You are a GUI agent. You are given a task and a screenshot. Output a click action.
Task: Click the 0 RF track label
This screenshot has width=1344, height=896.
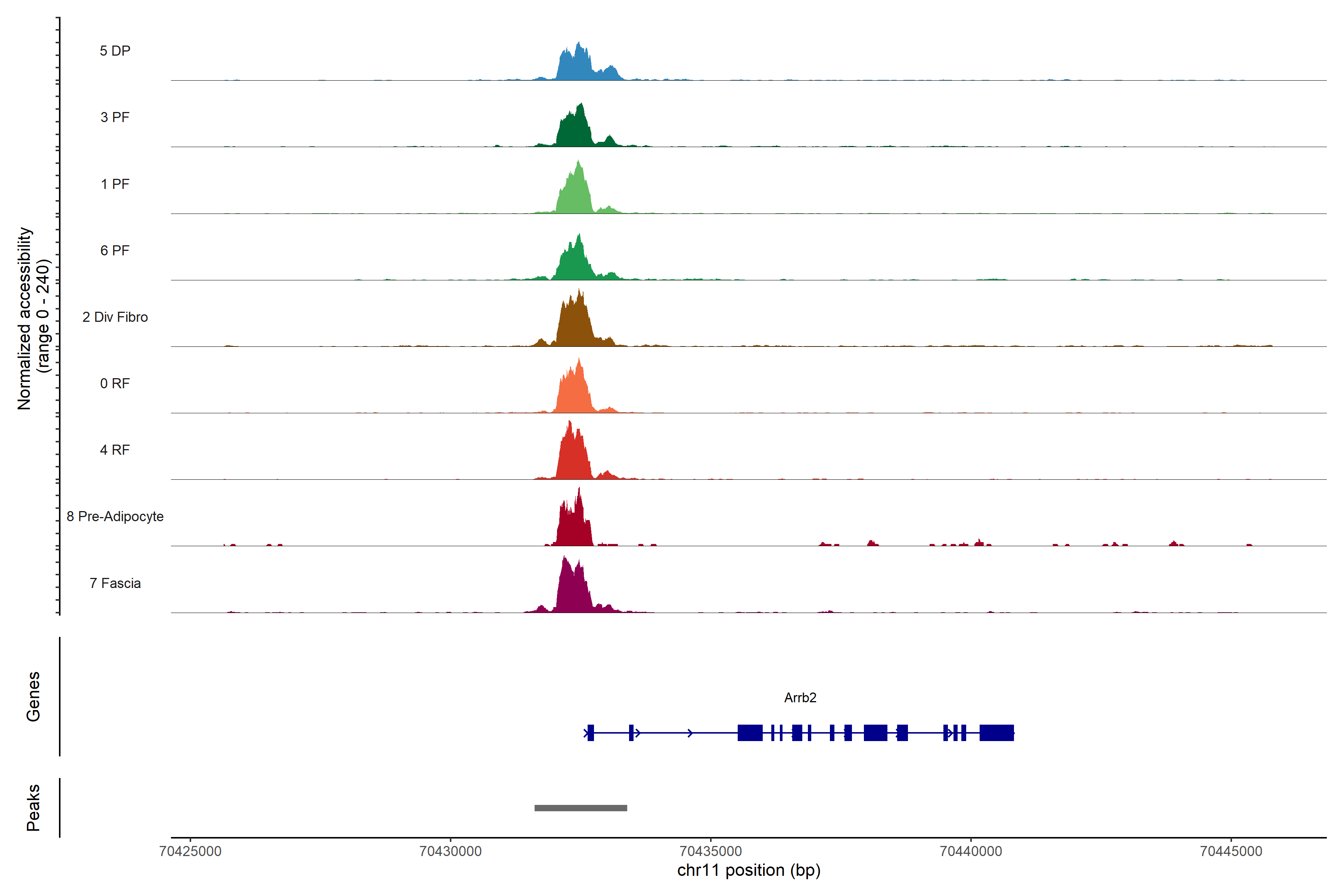pos(115,383)
